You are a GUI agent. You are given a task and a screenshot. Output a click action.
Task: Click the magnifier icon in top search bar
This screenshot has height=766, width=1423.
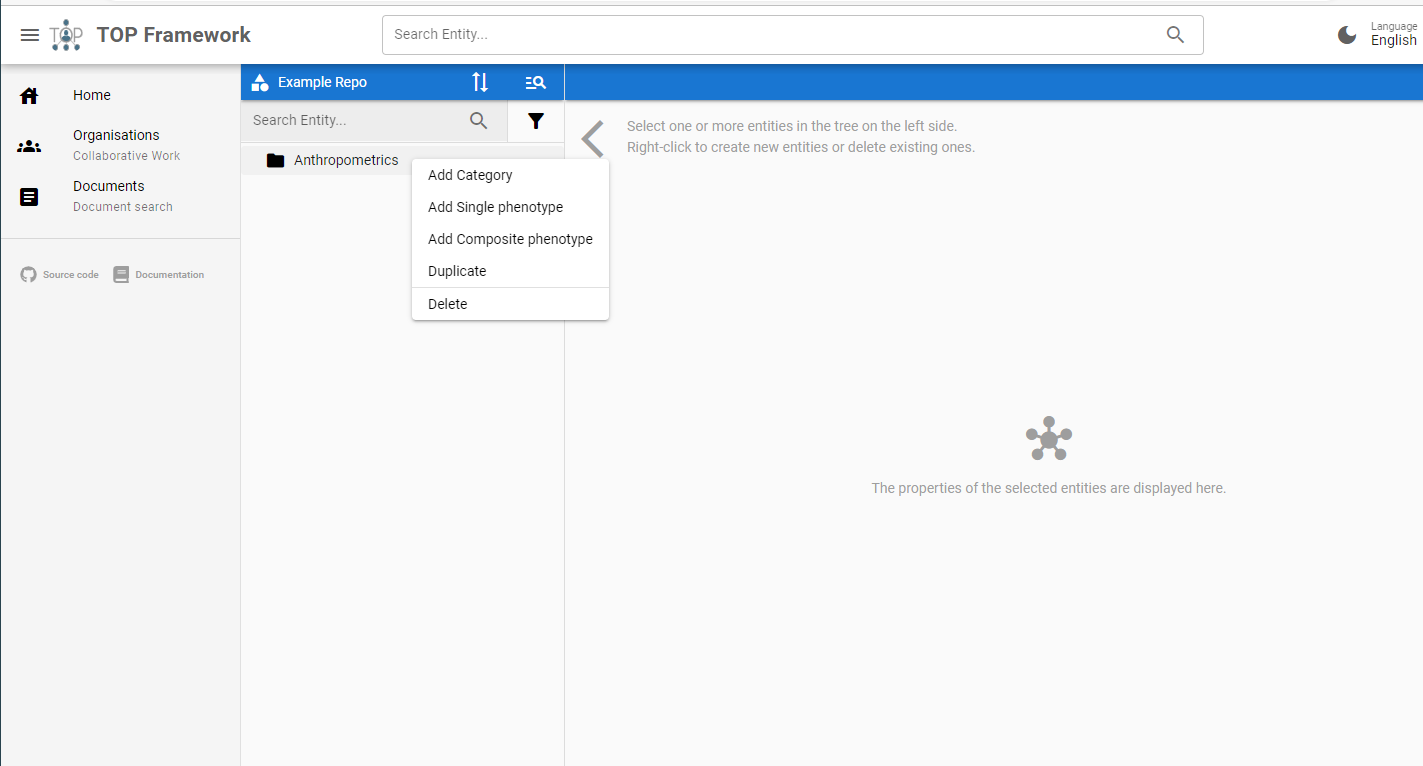[x=1175, y=35]
